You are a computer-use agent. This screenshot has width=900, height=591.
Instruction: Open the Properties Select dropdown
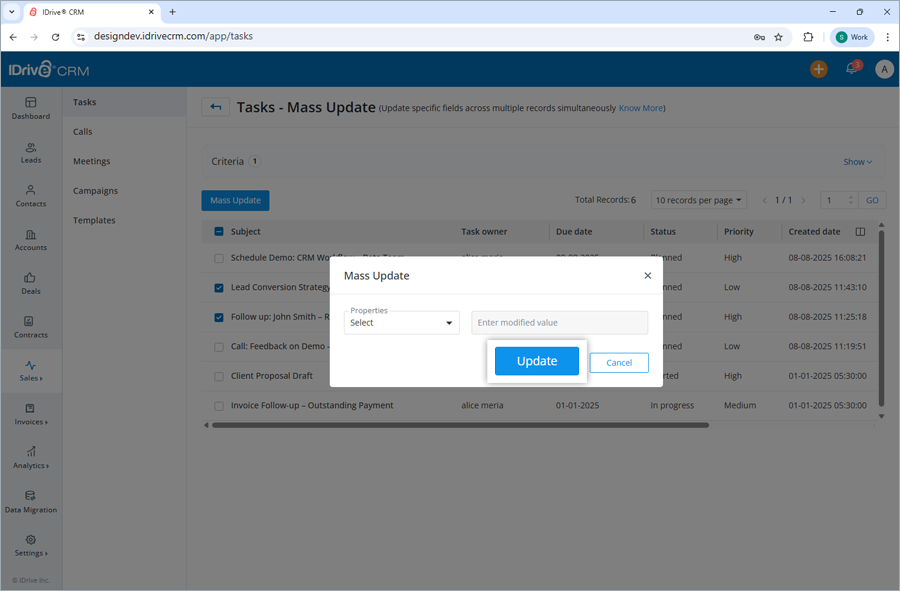coord(401,322)
